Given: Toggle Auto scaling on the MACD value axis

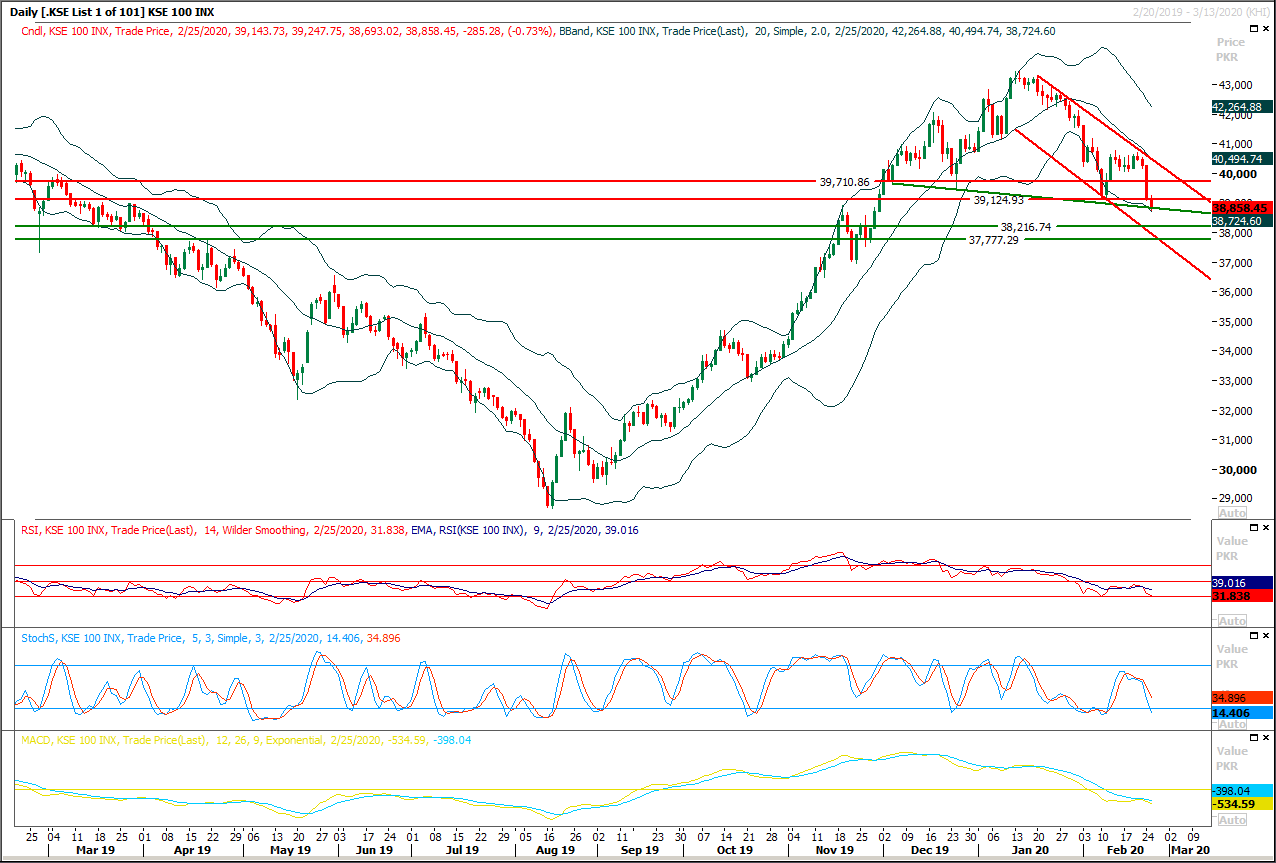Looking at the screenshot, I should pyautogui.click(x=1231, y=817).
